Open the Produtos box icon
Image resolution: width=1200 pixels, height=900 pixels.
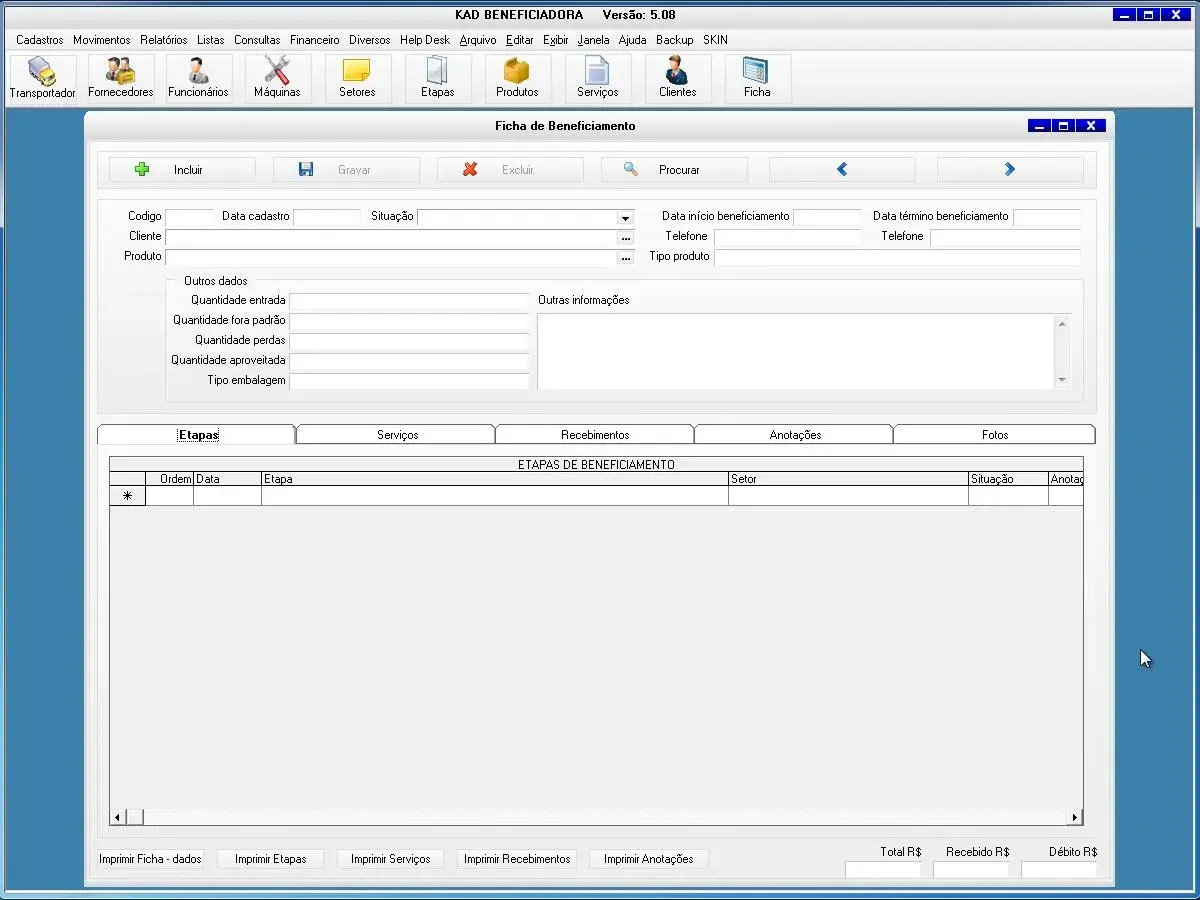(x=517, y=78)
